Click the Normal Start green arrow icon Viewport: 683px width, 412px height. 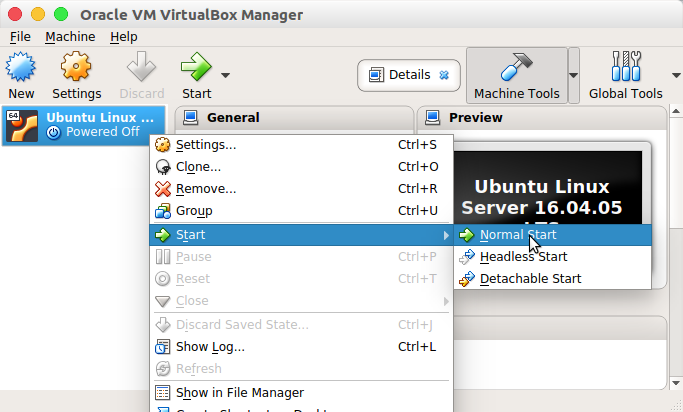click(x=467, y=235)
